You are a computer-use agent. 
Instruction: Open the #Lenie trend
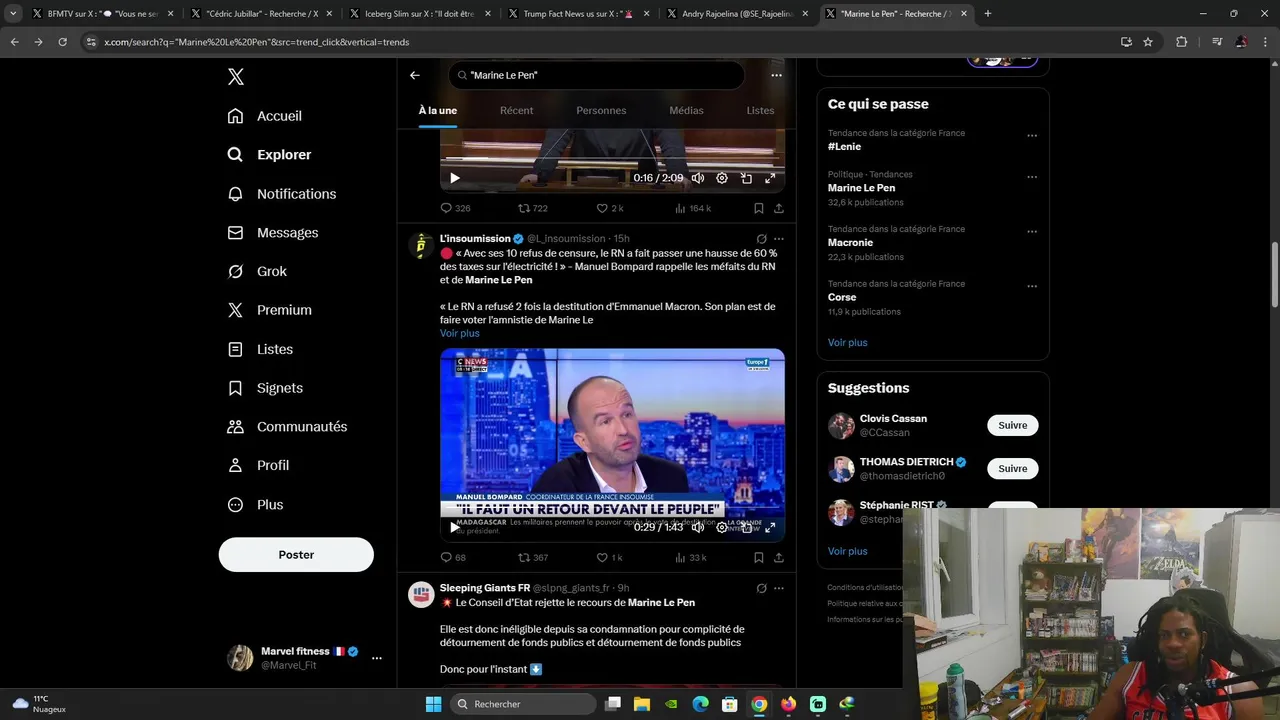[x=844, y=147]
